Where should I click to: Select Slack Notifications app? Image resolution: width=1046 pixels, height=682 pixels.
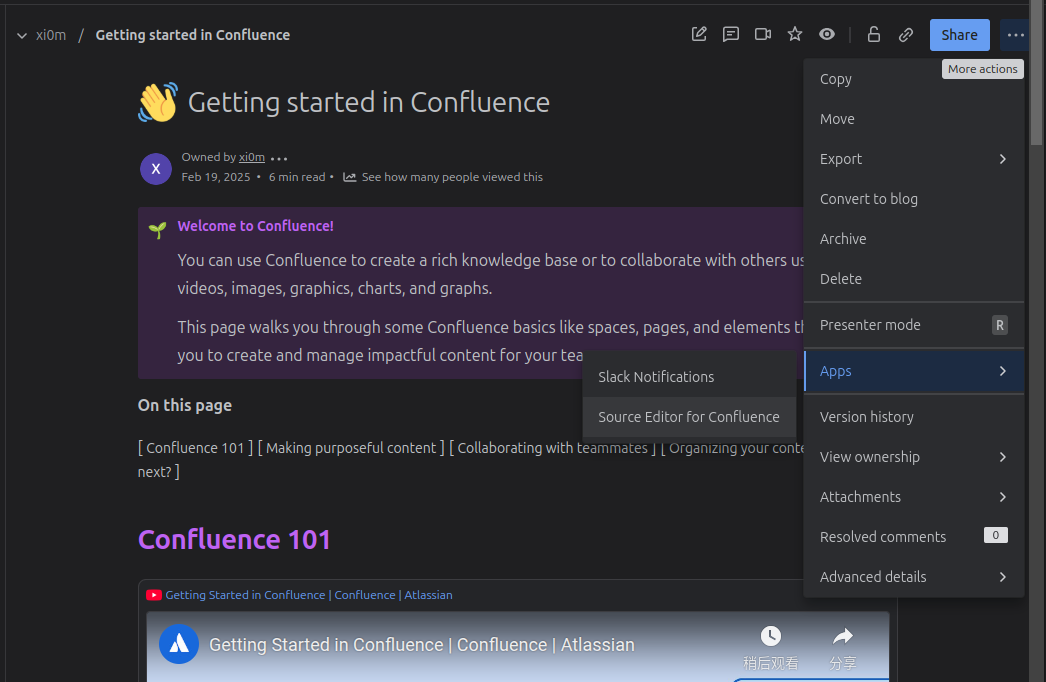[x=689, y=377]
